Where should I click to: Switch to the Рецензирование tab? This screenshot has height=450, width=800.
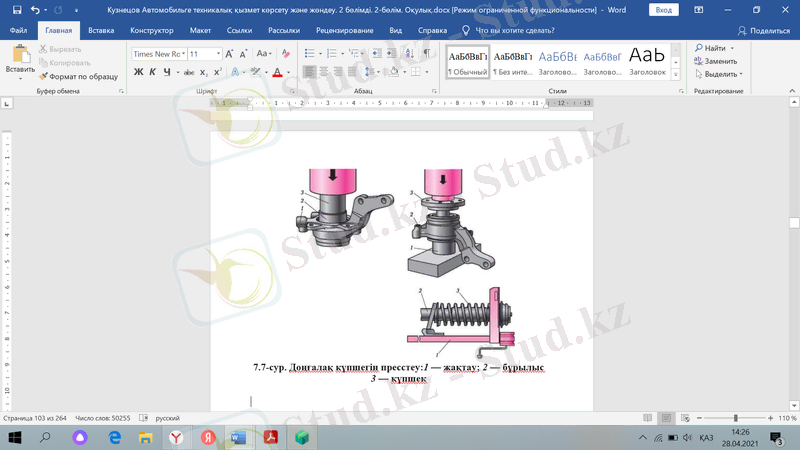click(344, 31)
